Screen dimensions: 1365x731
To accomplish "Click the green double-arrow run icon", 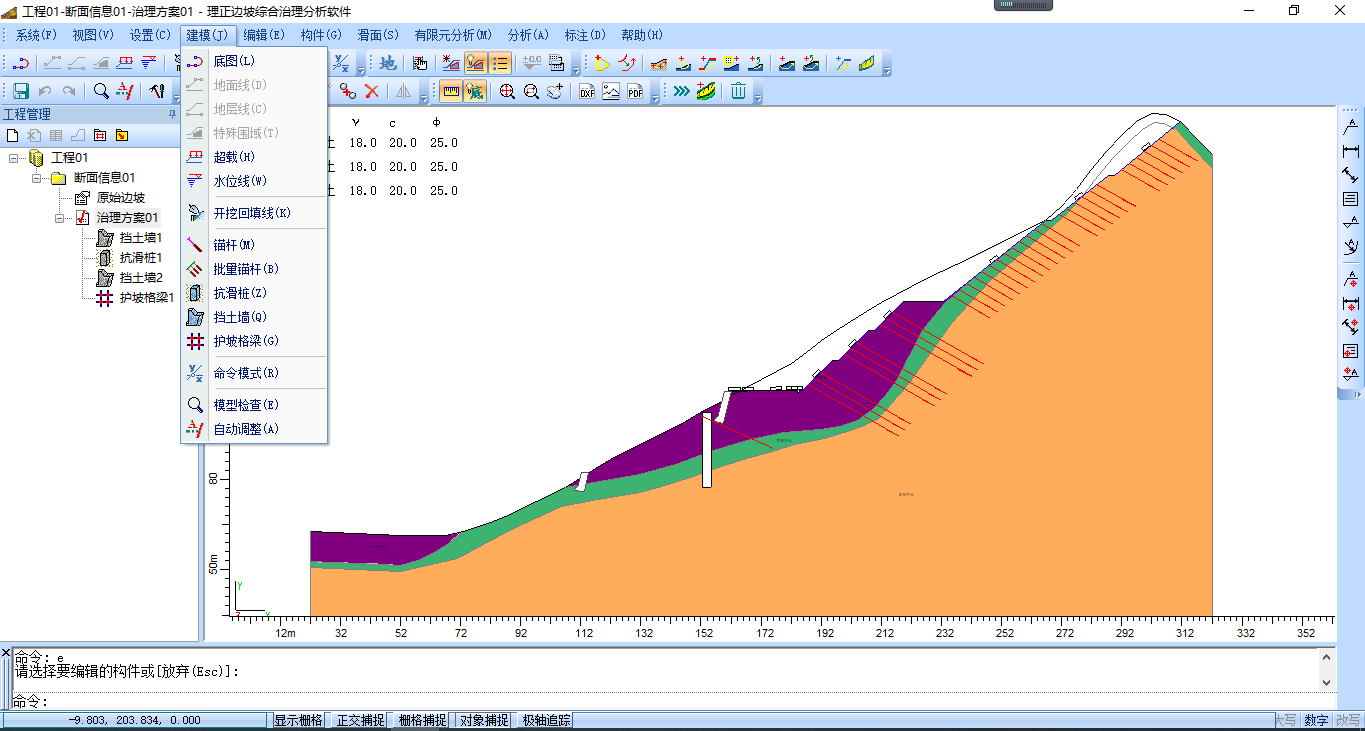I will click(x=681, y=91).
